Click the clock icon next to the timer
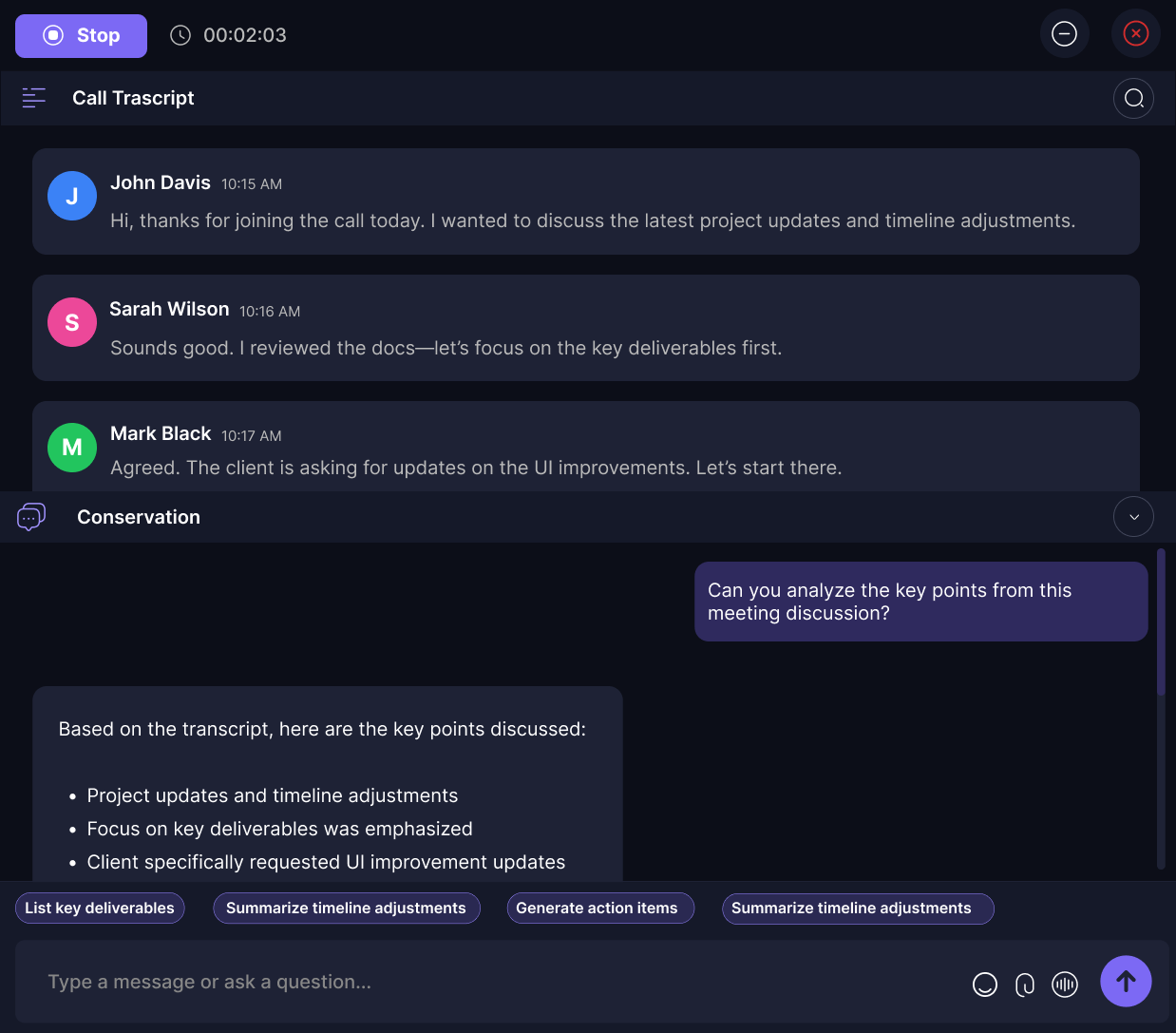The image size is (1176, 1033). (x=180, y=34)
